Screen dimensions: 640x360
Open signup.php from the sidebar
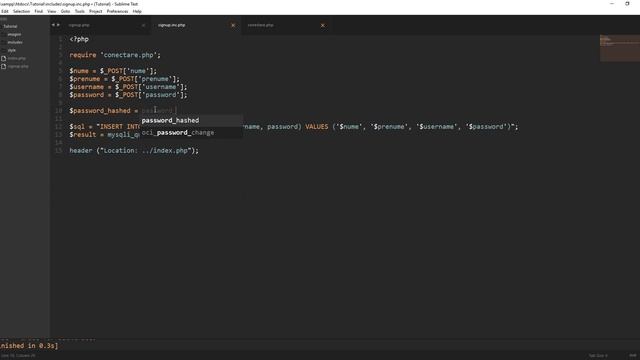coord(18,66)
